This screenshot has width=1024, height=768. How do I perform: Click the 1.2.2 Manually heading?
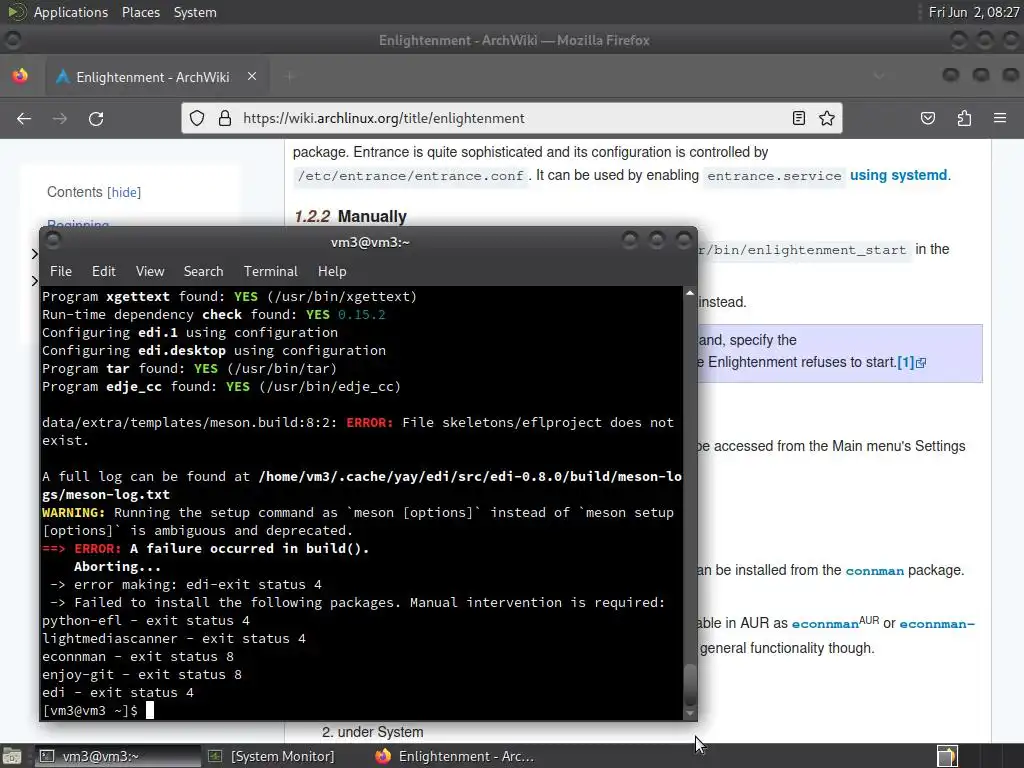350,216
